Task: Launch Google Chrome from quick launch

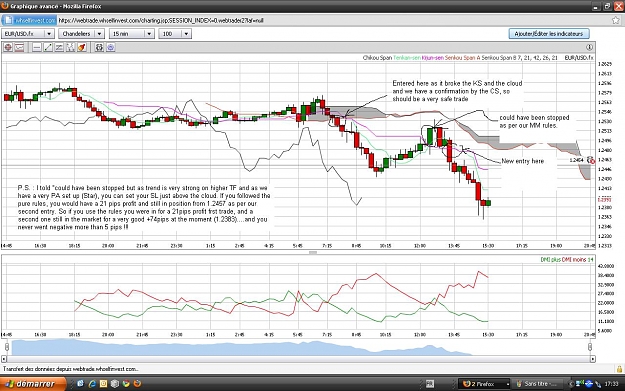Action: coord(126,383)
